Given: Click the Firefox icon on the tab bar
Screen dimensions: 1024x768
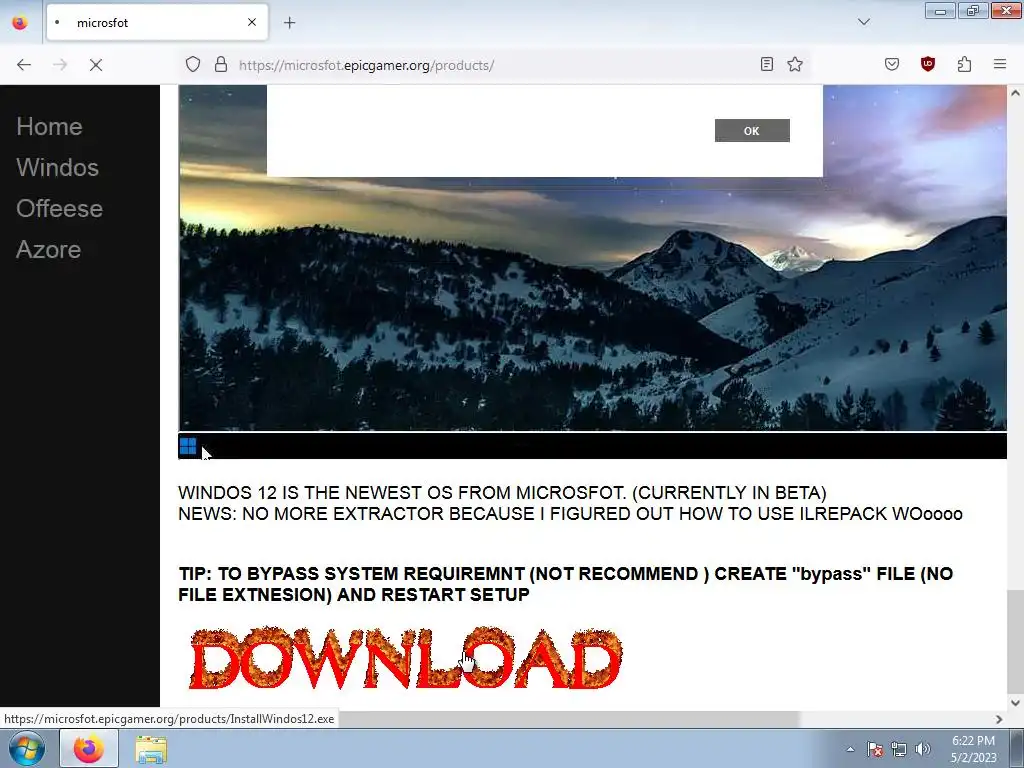Looking at the screenshot, I should (20, 22).
